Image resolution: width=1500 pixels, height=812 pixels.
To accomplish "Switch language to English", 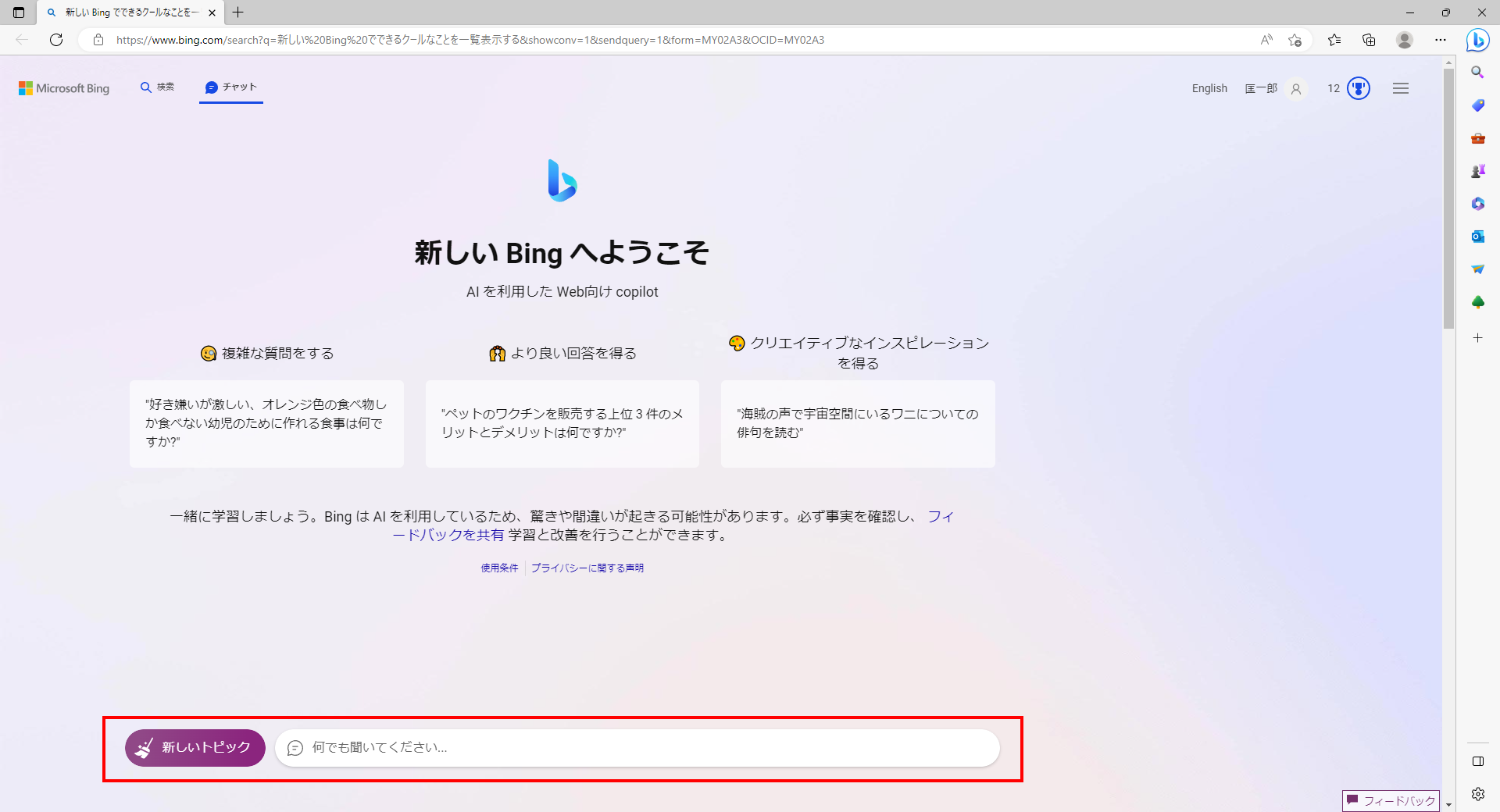I will pyautogui.click(x=1209, y=88).
